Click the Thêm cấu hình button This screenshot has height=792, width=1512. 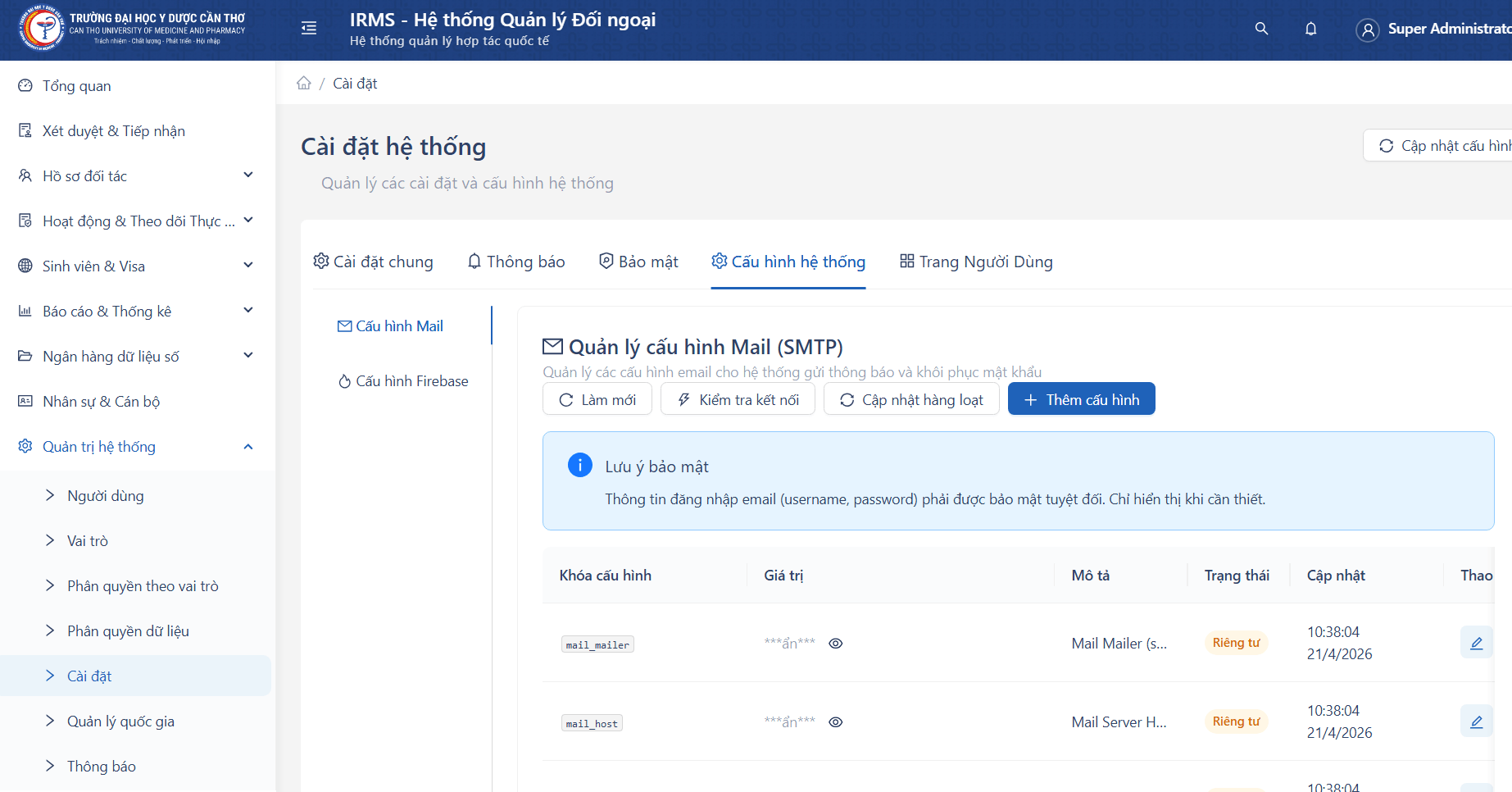(1081, 399)
